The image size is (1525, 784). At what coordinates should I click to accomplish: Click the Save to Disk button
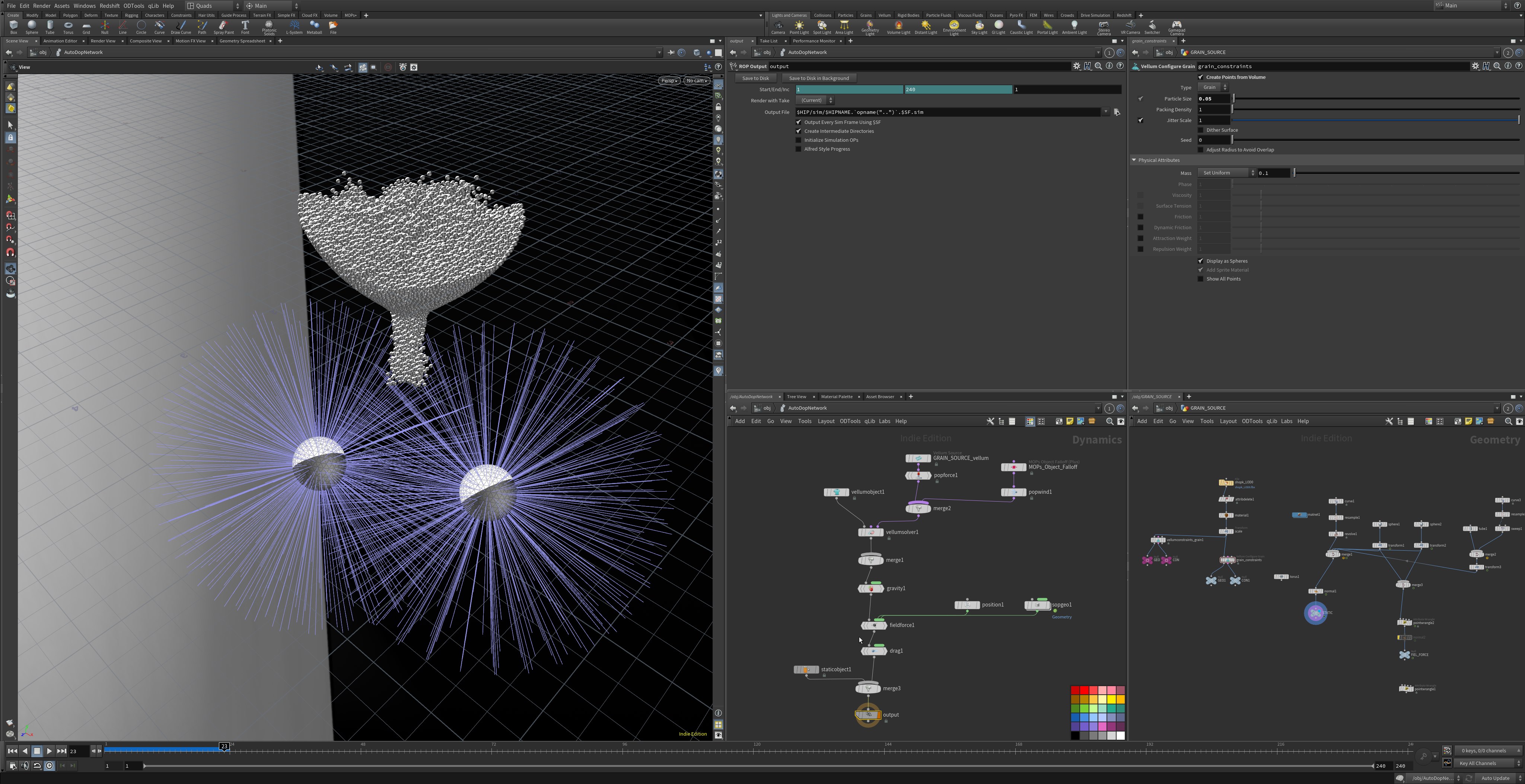click(755, 78)
